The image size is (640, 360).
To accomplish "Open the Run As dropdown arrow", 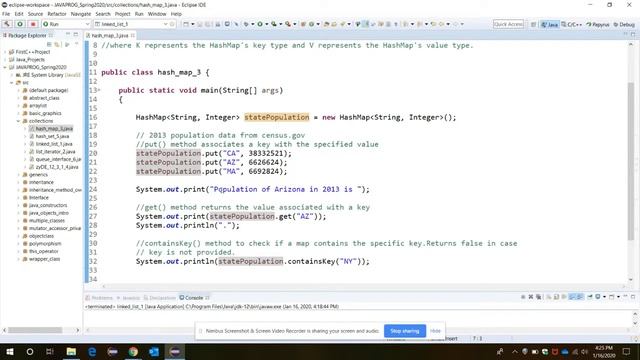I will pyautogui.click(x=267, y=24).
